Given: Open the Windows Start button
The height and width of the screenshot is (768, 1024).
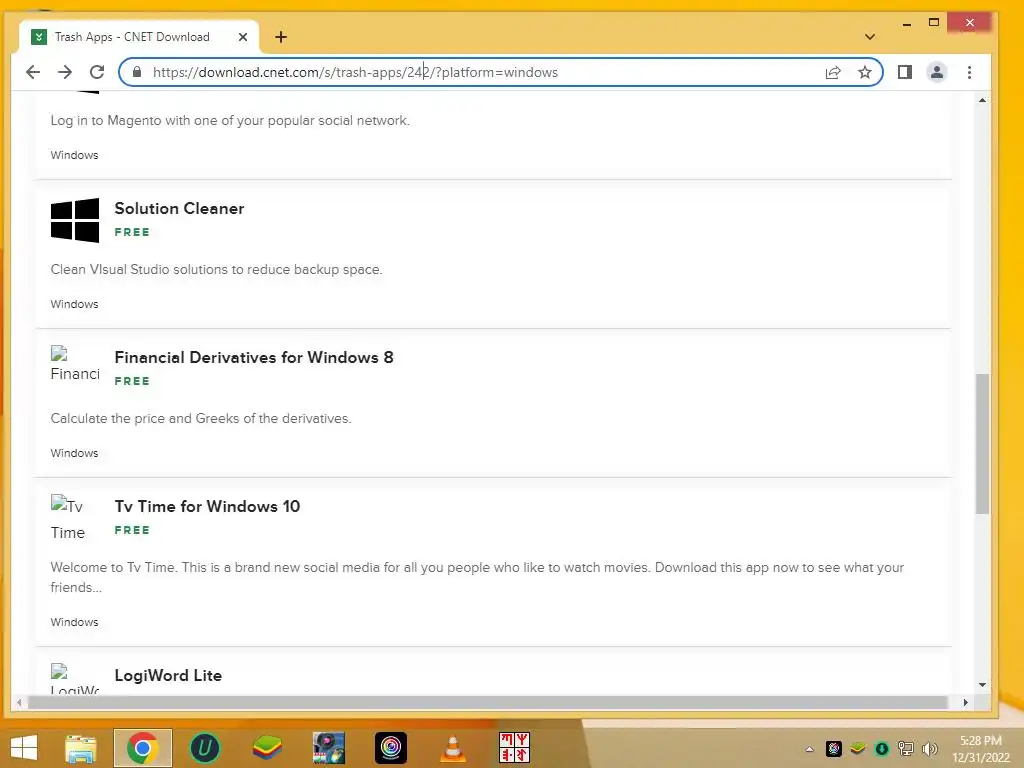Looking at the screenshot, I should point(24,748).
